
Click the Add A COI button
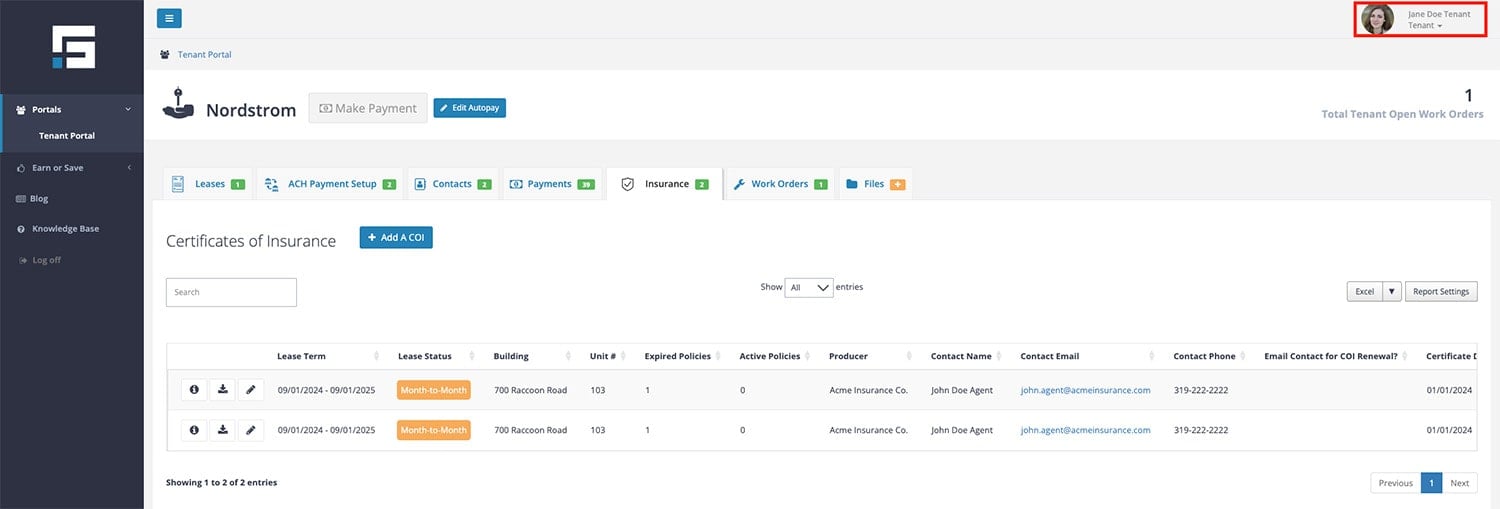(396, 238)
